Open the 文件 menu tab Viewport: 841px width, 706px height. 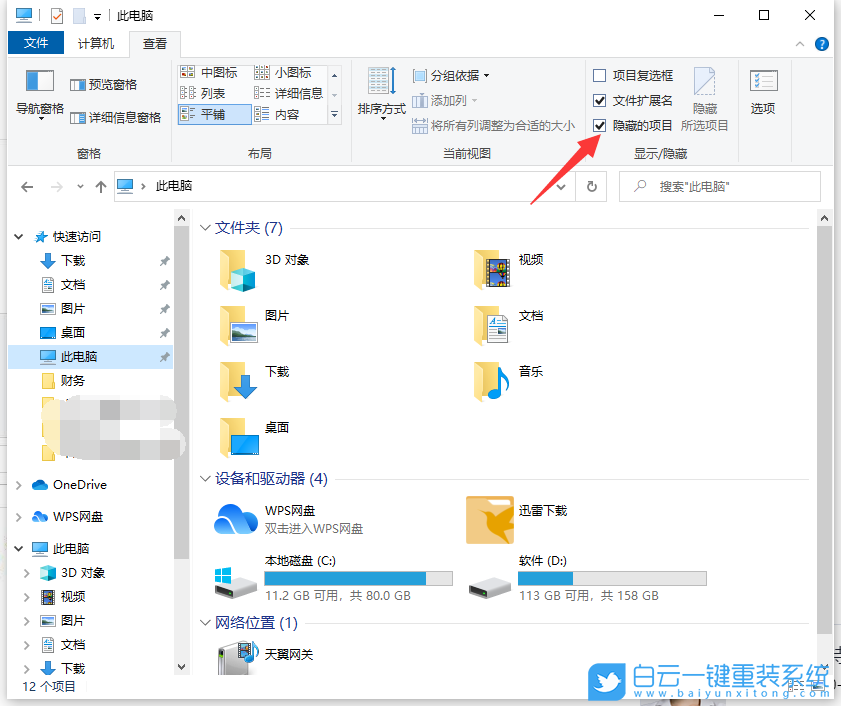[36, 43]
